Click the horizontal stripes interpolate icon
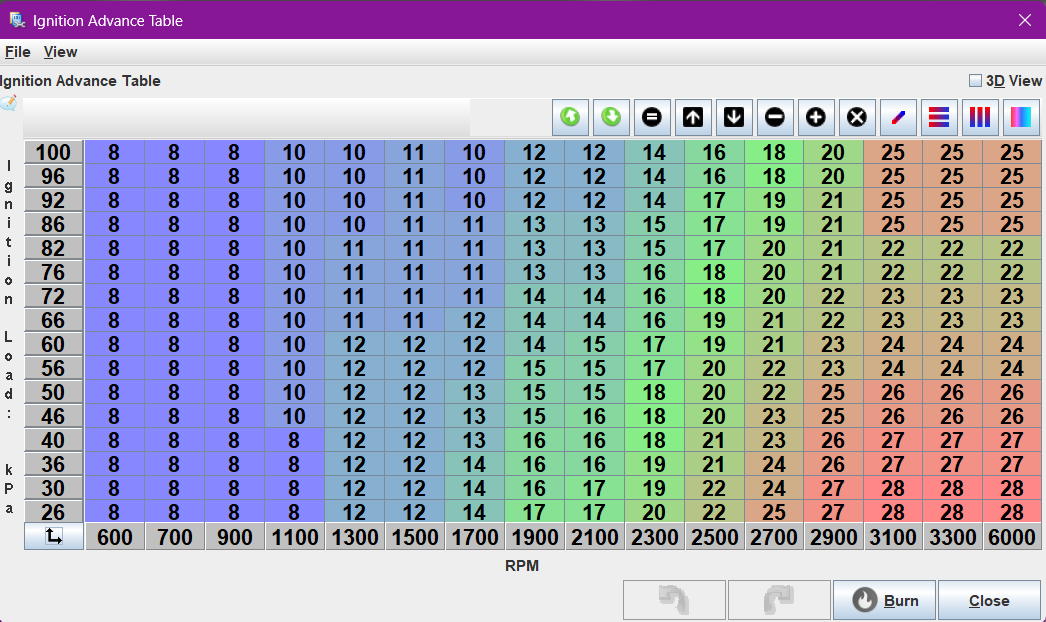The width and height of the screenshot is (1046, 622). point(939,117)
